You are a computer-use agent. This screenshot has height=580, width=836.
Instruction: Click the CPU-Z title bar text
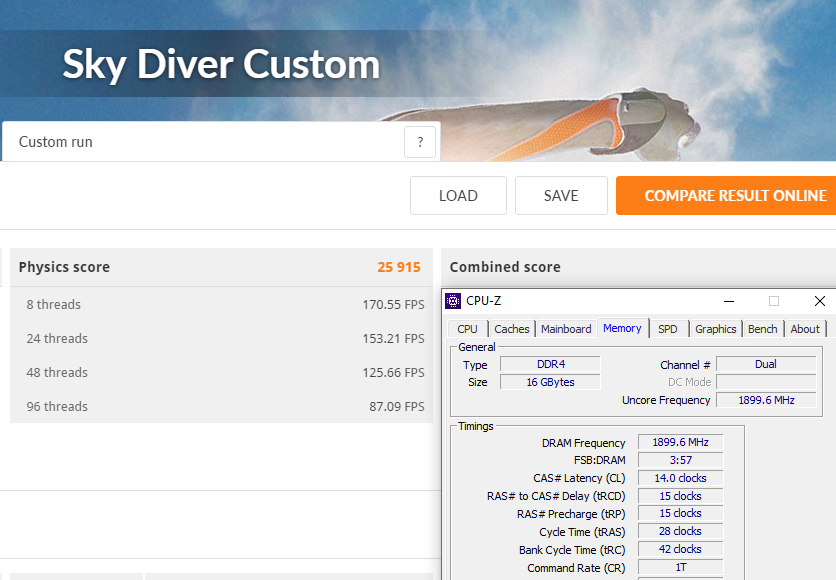[x=484, y=301]
